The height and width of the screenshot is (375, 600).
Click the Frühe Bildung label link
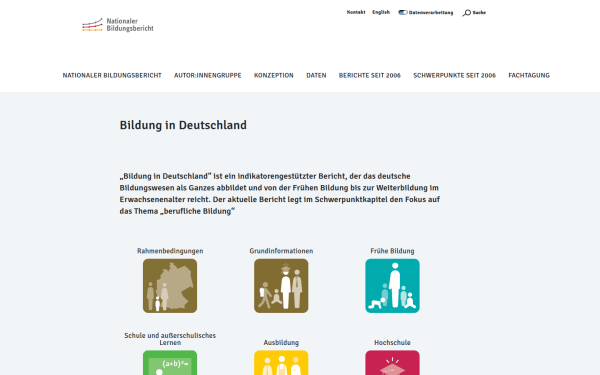392,251
